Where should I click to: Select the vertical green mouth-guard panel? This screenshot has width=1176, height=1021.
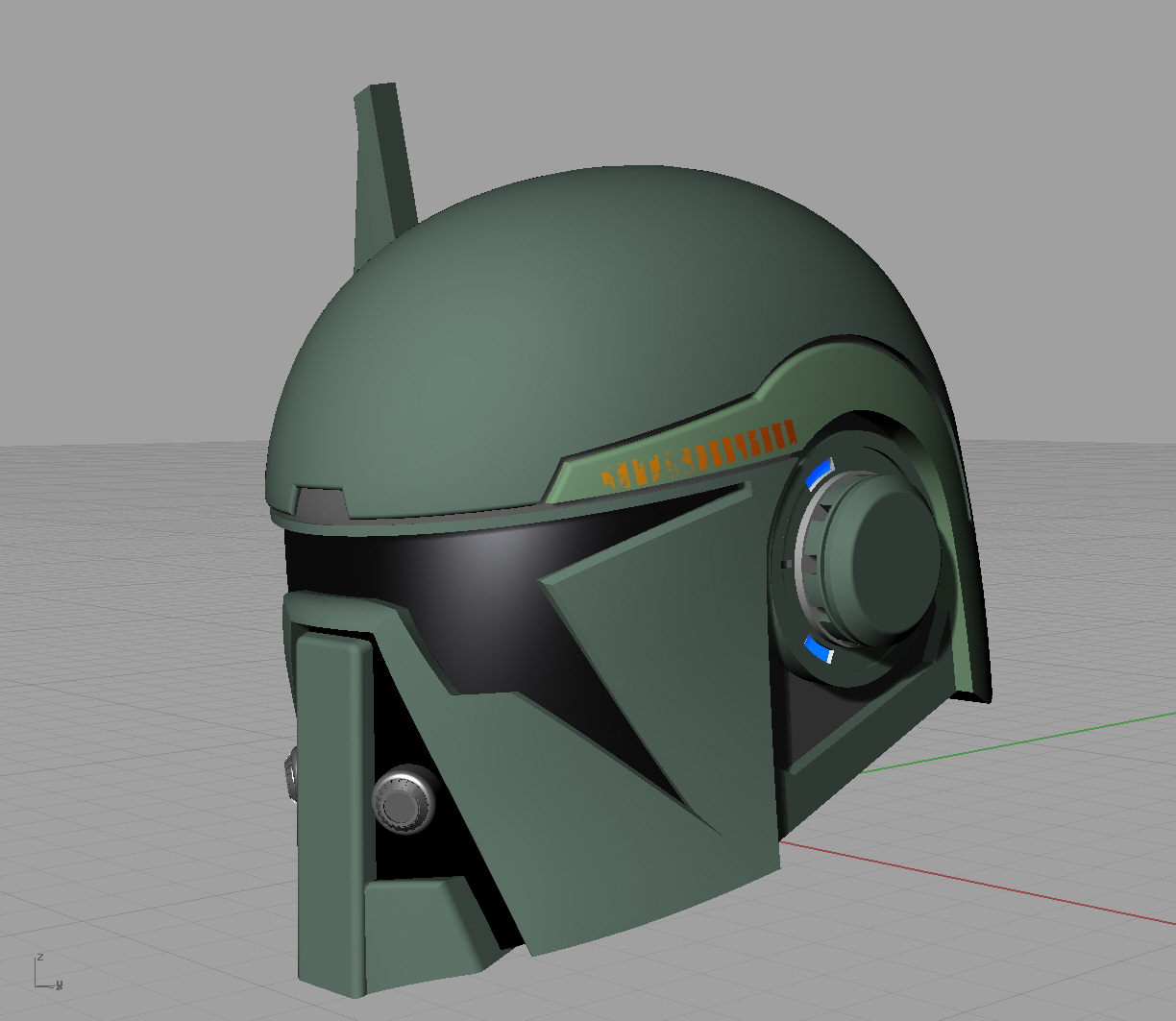332,816
